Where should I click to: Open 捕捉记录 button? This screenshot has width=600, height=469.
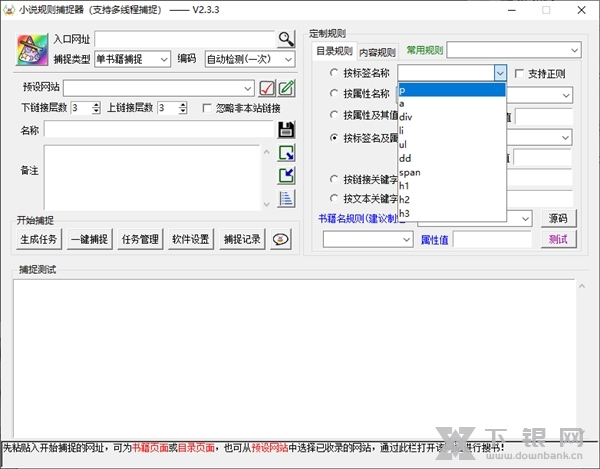click(x=242, y=239)
